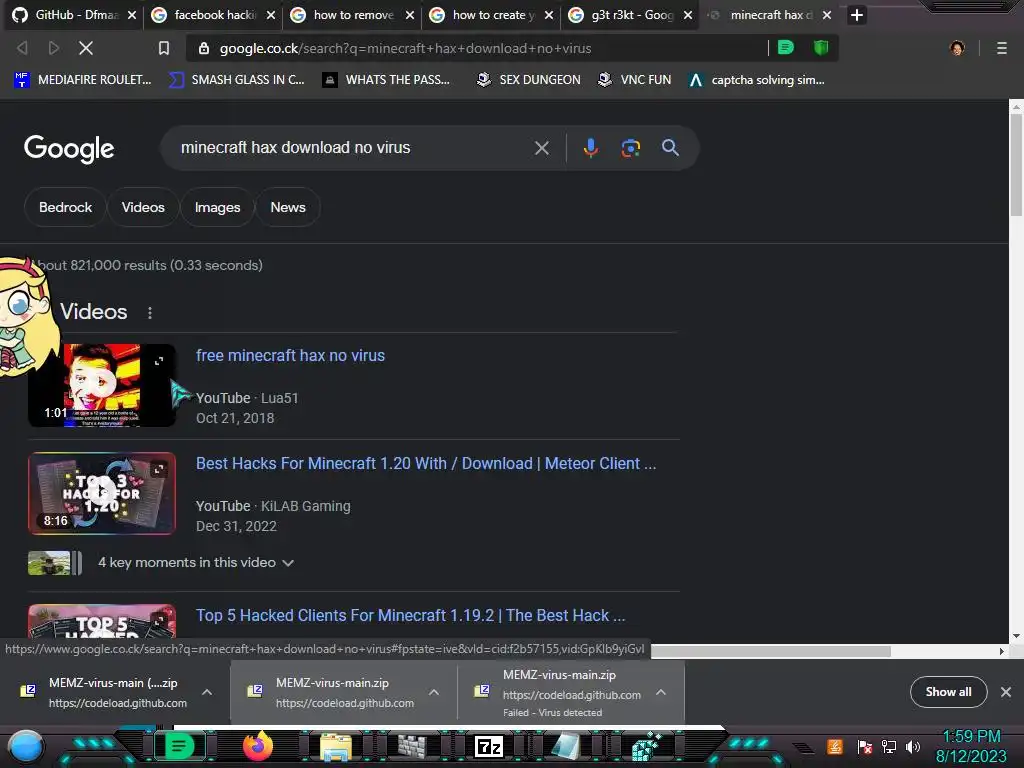The width and height of the screenshot is (1024, 768).
Task: Open the green chat extension icon
Action: click(x=786, y=48)
